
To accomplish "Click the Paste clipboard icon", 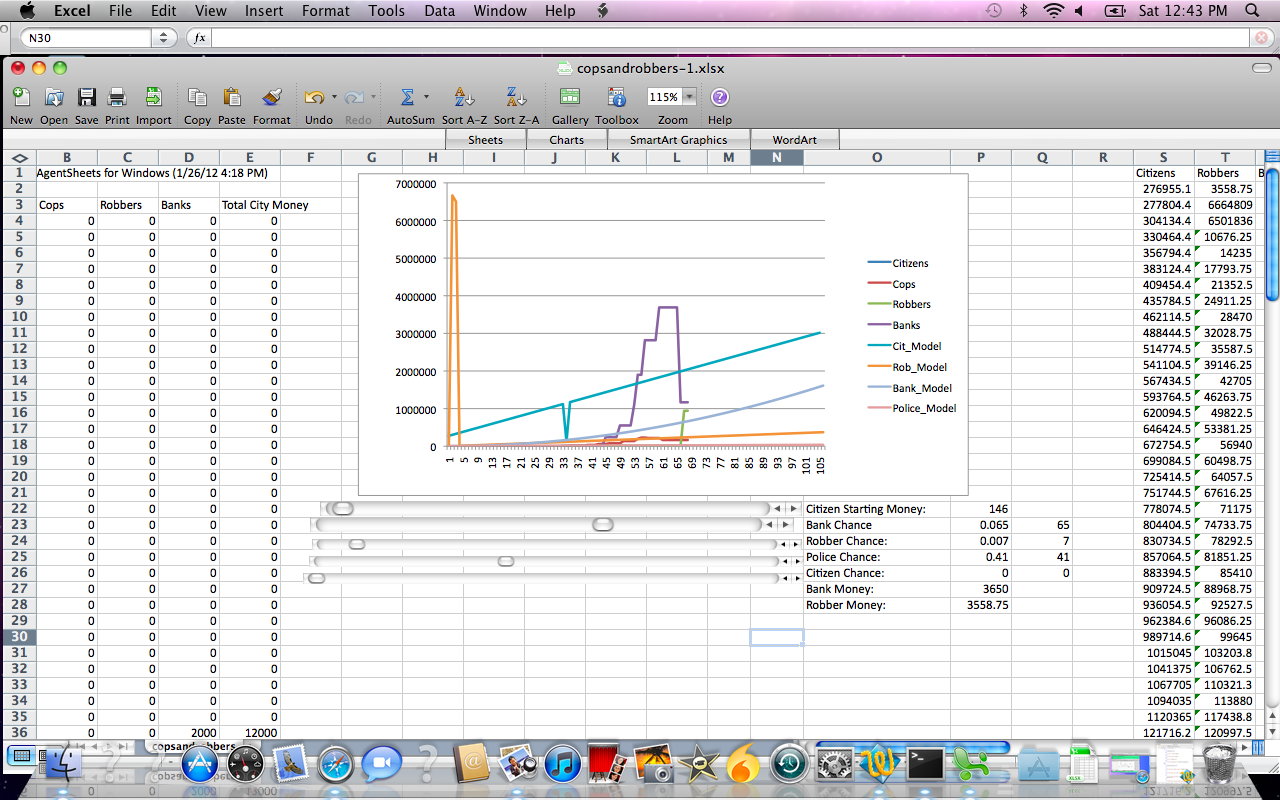I will click(231, 97).
